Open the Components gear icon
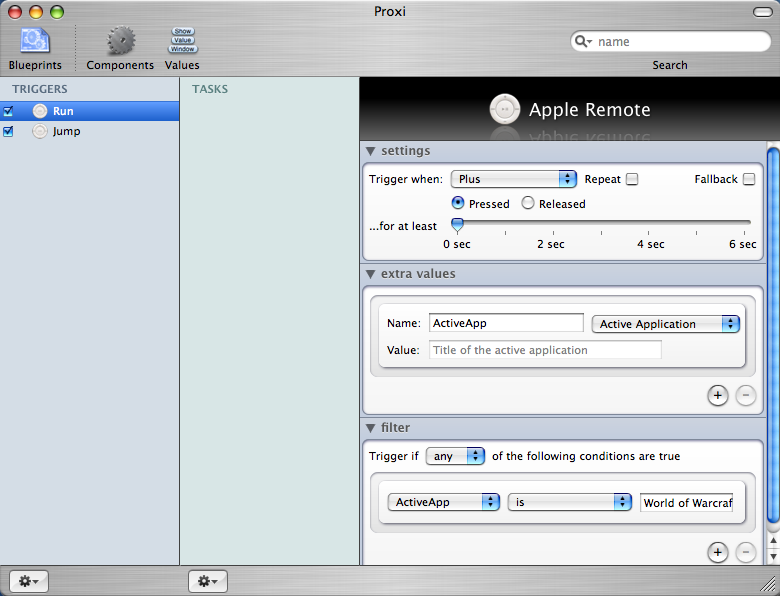This screenshot has width=780, height=596. point(121,40)
